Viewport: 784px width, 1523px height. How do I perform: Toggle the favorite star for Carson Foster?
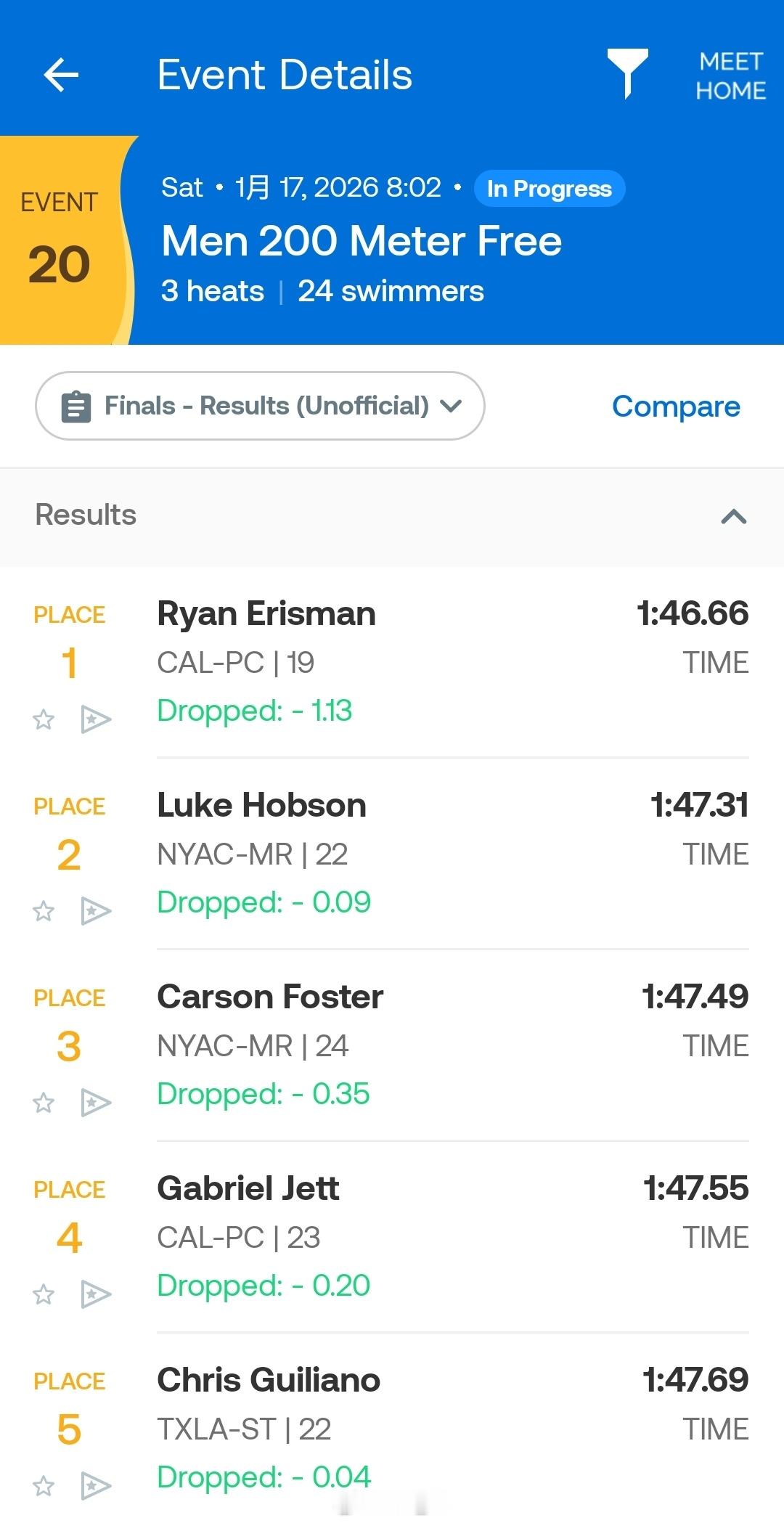(x=43, y=1102)
